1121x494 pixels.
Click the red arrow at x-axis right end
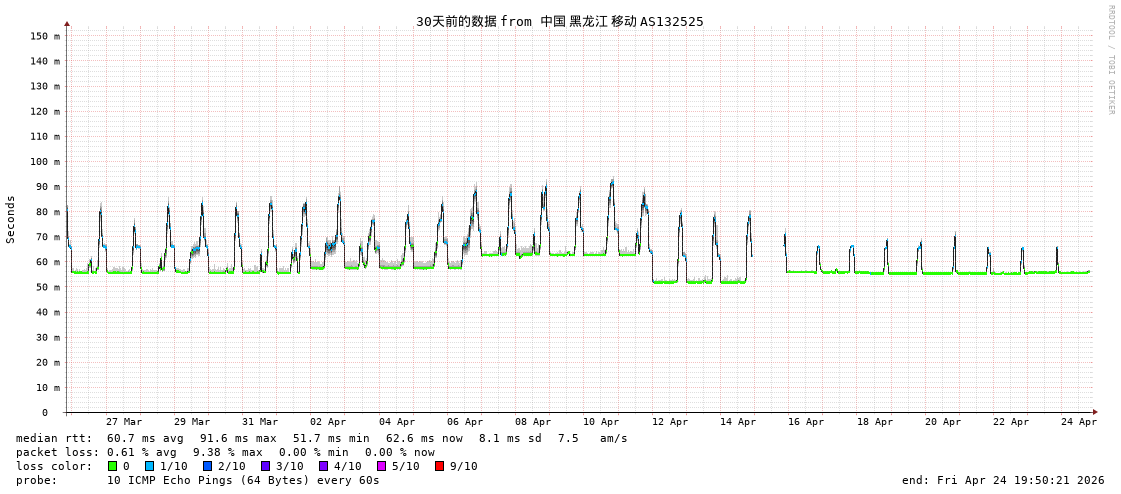tap(1095, 412)
